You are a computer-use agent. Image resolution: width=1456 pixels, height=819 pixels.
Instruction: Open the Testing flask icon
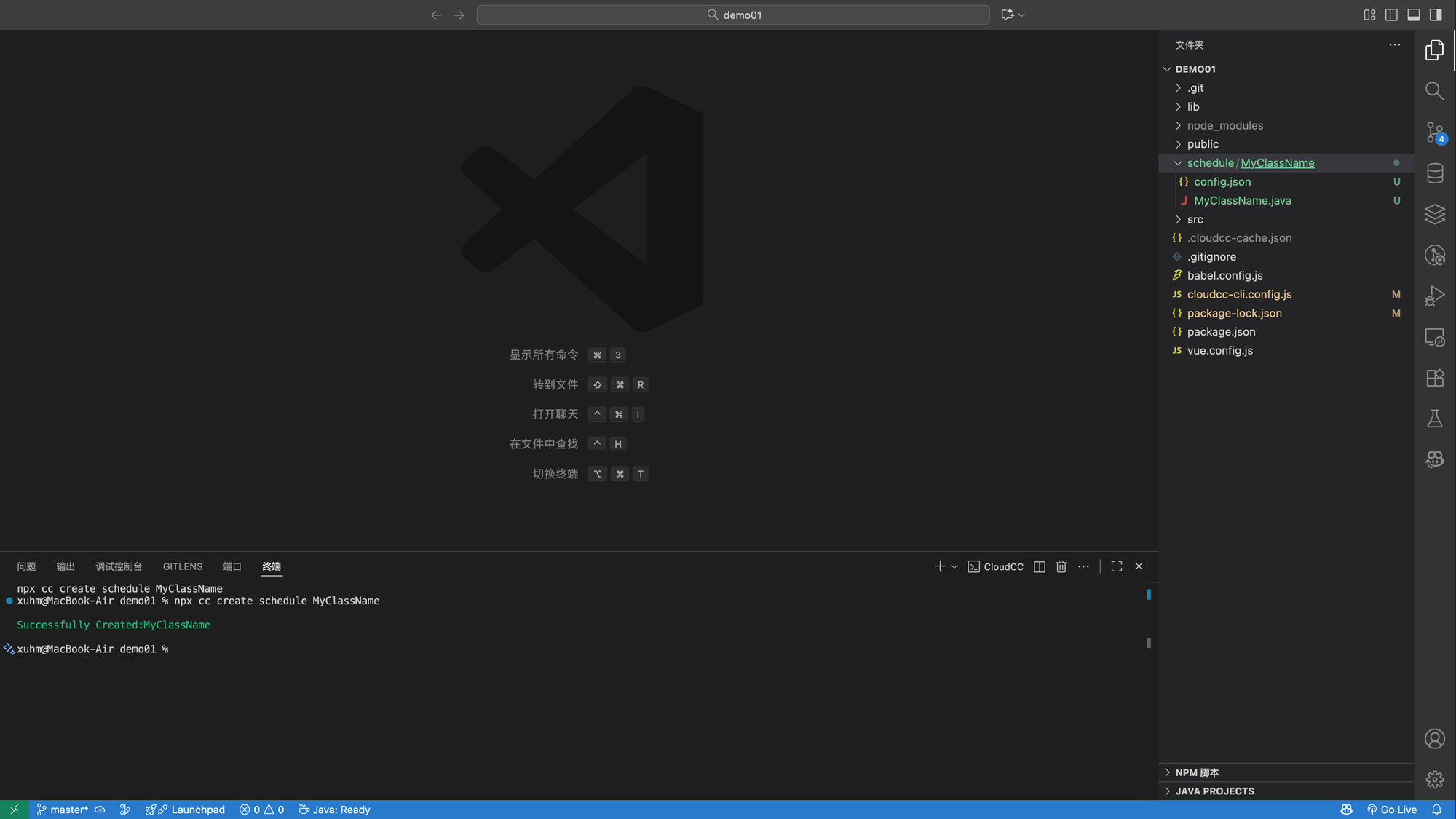(x=1434, y=419)
